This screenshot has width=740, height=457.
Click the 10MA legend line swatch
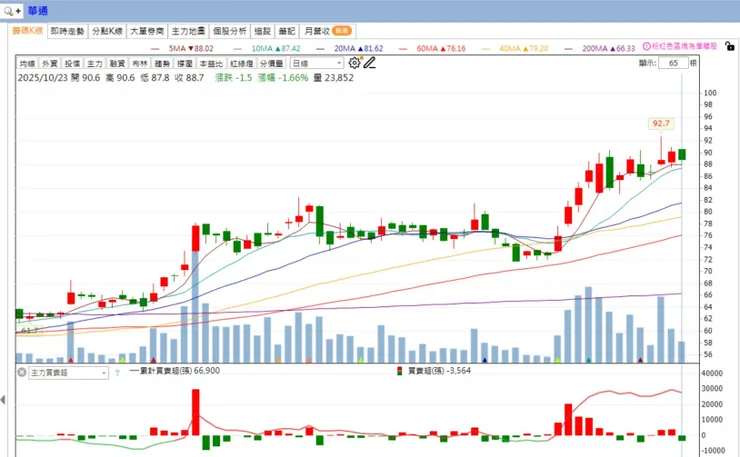237,49
